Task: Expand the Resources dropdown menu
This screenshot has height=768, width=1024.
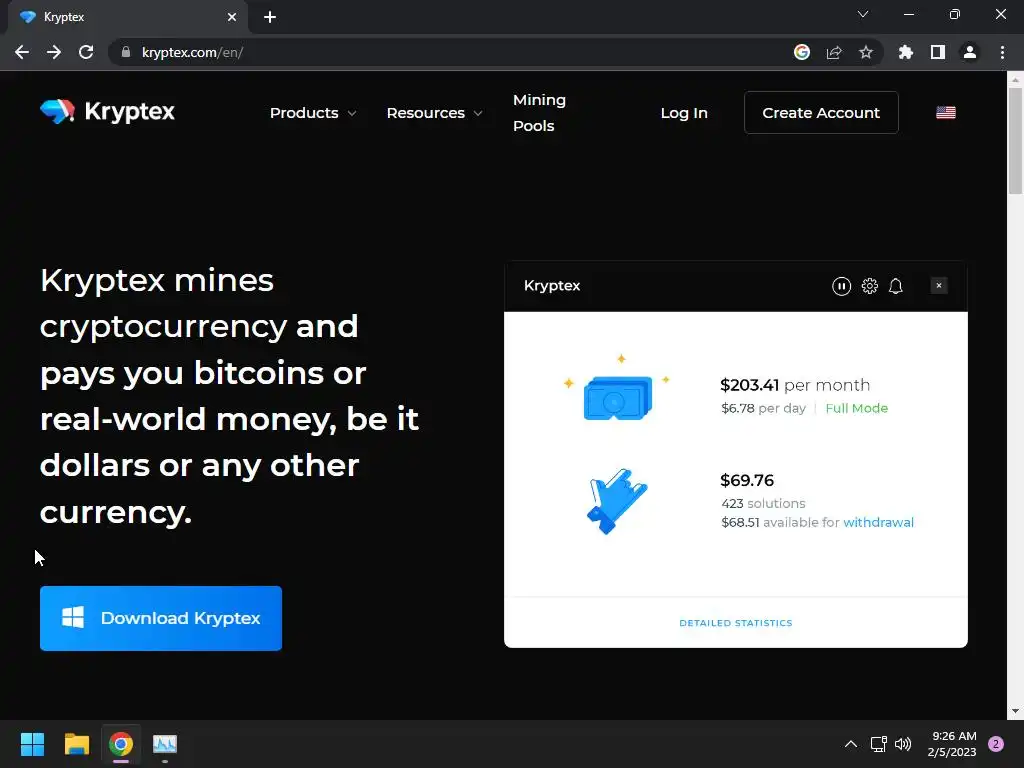Action: click(434, 113)
